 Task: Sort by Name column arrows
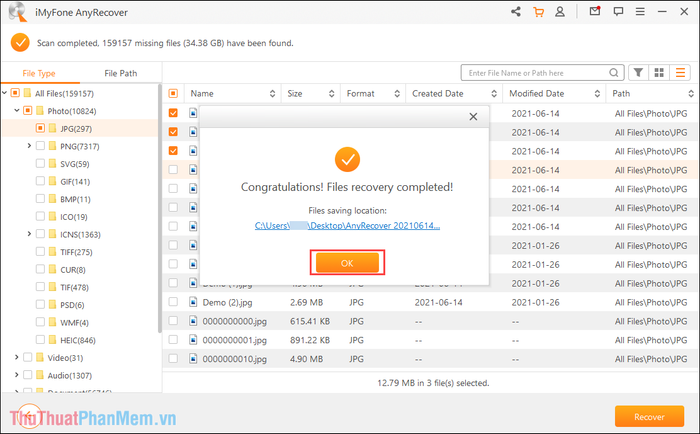tap(272, 93)
